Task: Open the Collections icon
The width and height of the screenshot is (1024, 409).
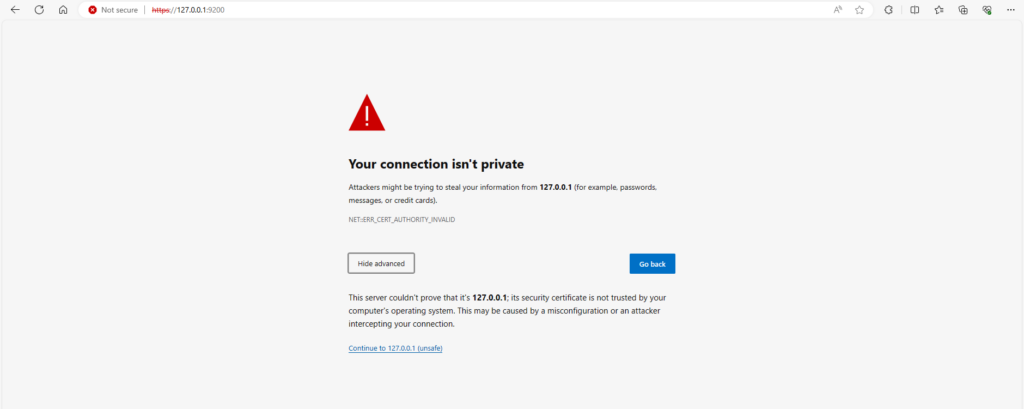Action: tap(963, 10)
